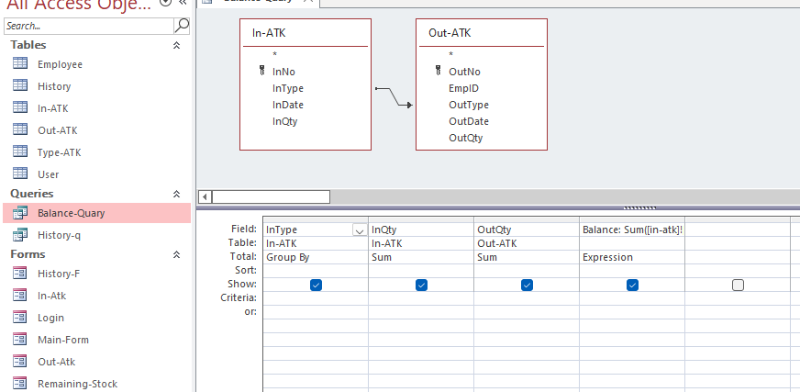Viewport: 800px width, 392px height.
Task: Click the navigation pane Search box
Action: (89, 25)
